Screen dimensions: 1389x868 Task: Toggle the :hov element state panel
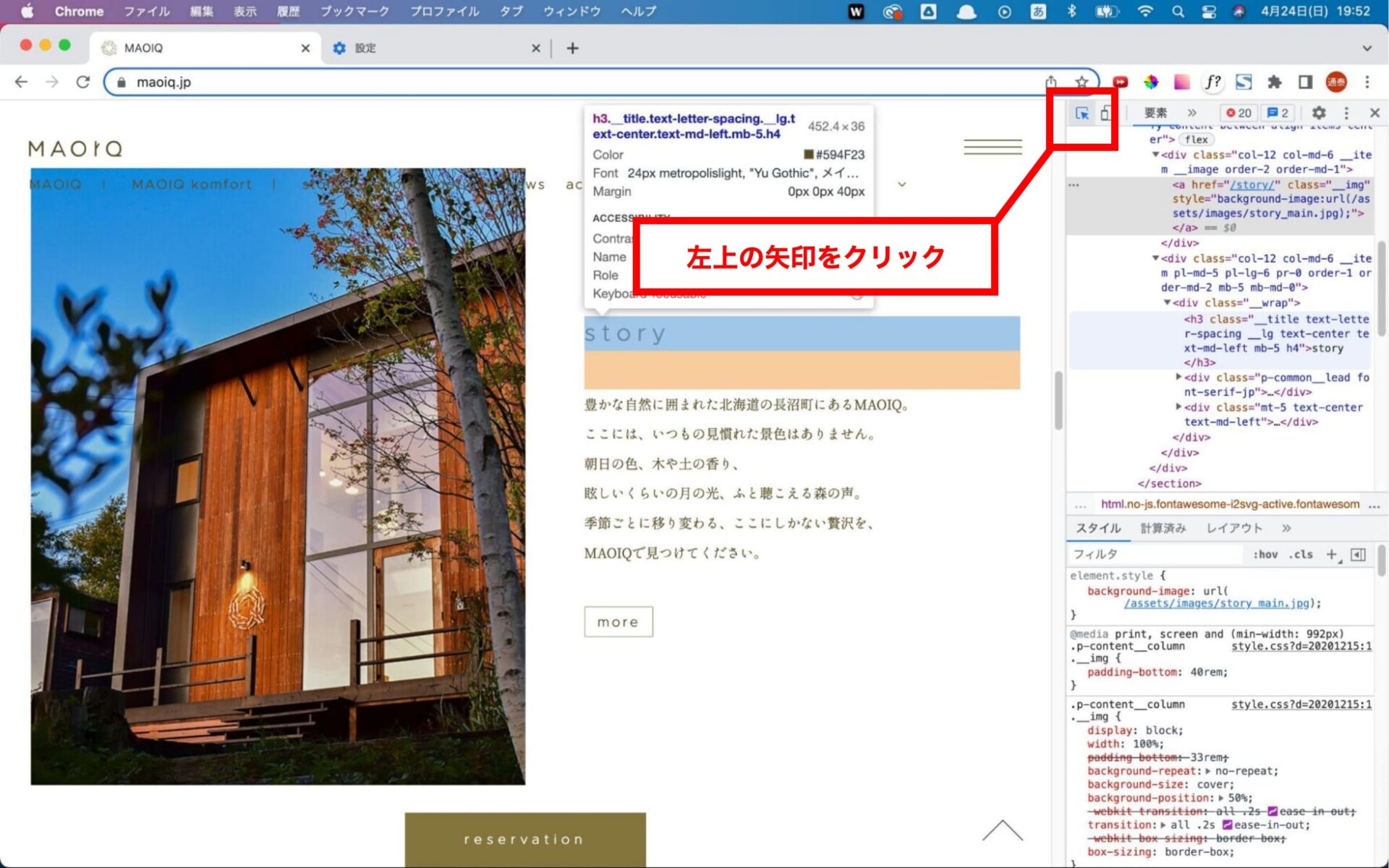(1265, 555)
